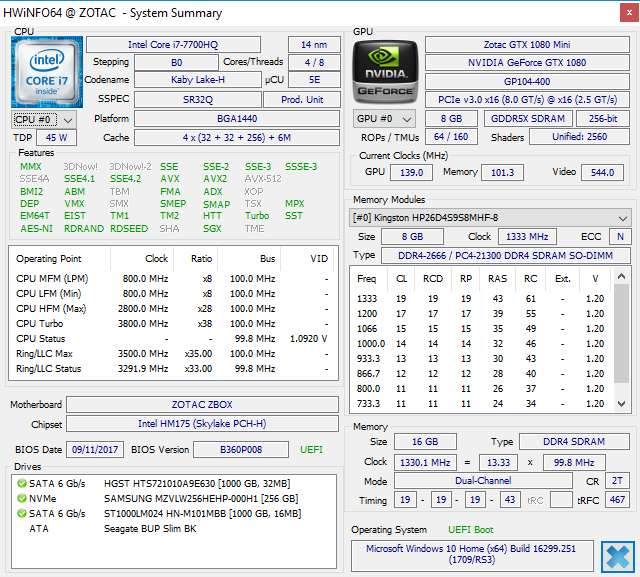Click the memory timings scrollbar down arrow

coord(621,404)
